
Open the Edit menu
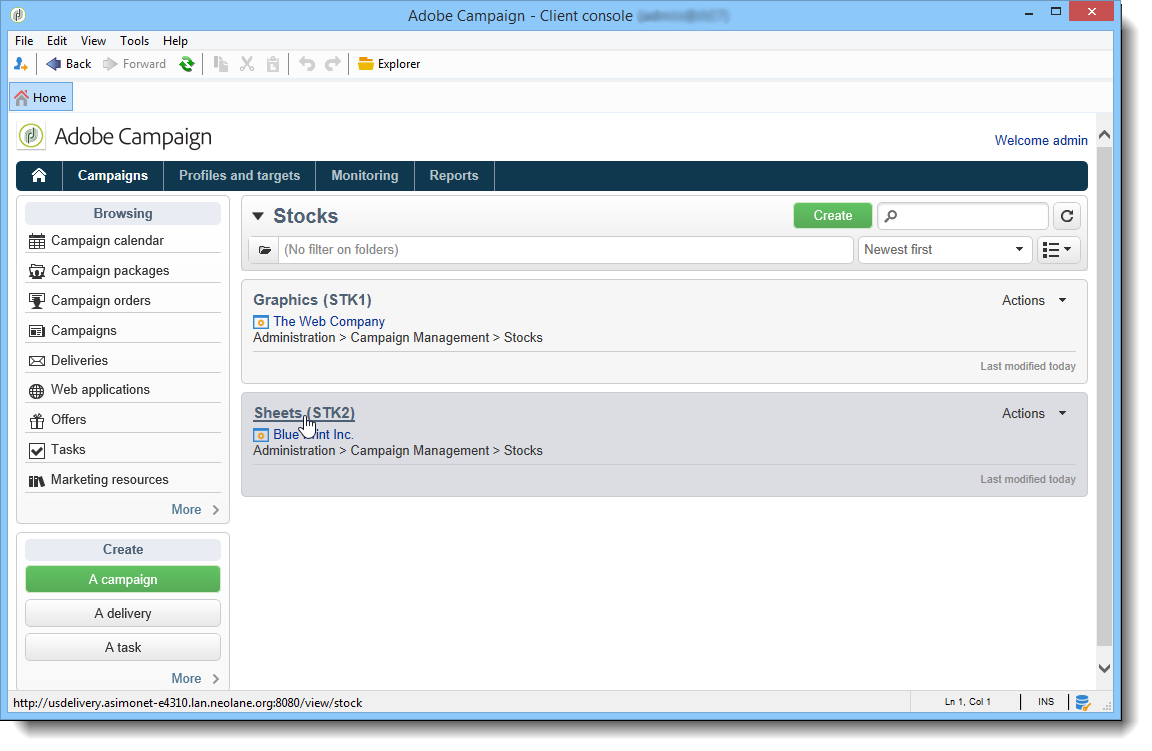pyautogui.click(x=57, y=40)
